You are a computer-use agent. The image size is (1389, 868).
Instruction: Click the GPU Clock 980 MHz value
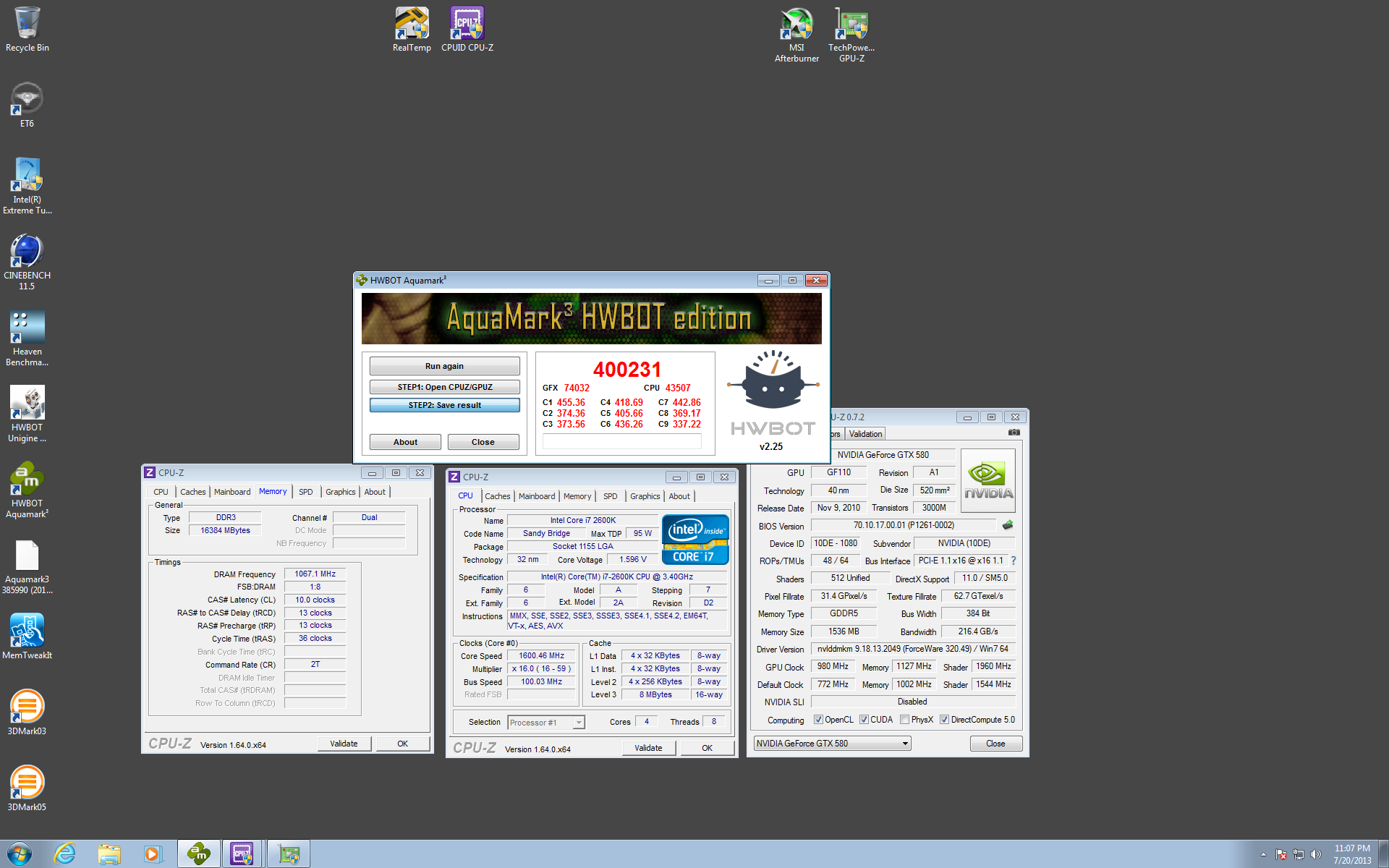pos(833,666)
